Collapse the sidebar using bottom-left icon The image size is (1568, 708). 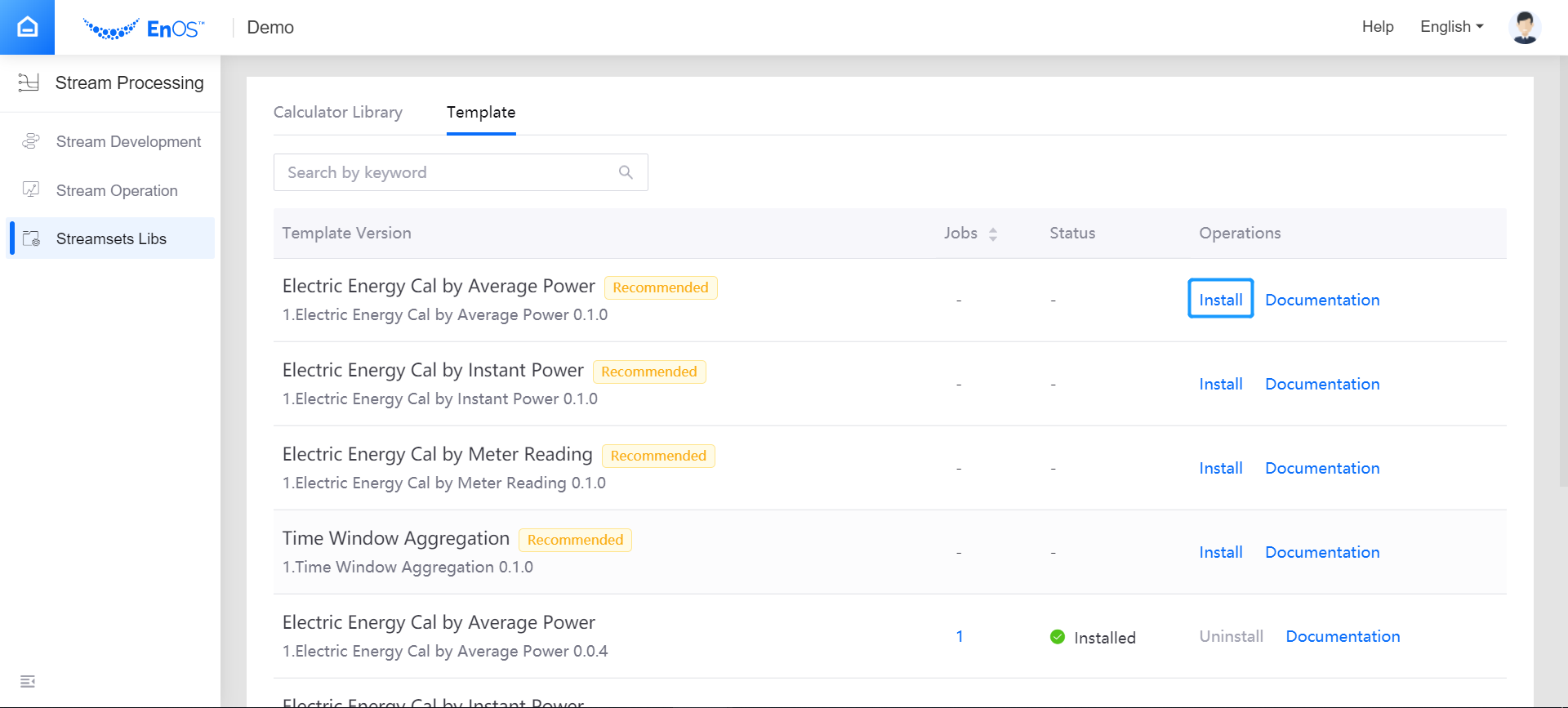28,681
